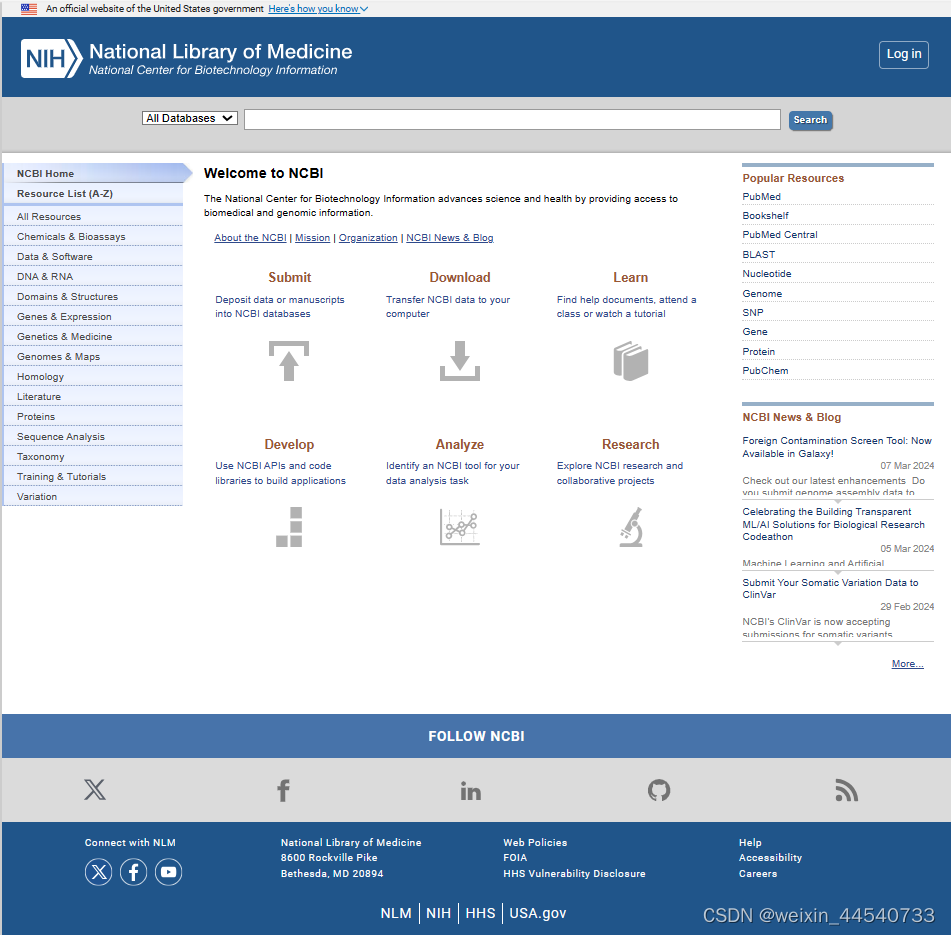Open the USA.gov footer link

pos(537,913)
